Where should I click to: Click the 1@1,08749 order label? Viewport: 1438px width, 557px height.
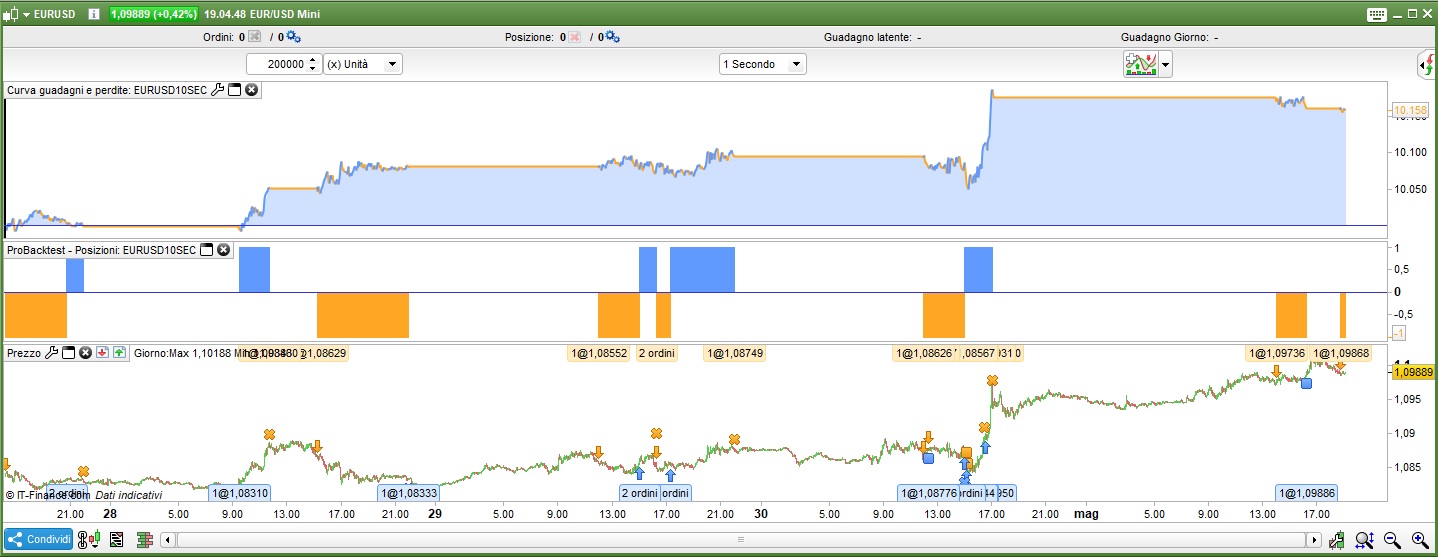click(x=735, y=353)
